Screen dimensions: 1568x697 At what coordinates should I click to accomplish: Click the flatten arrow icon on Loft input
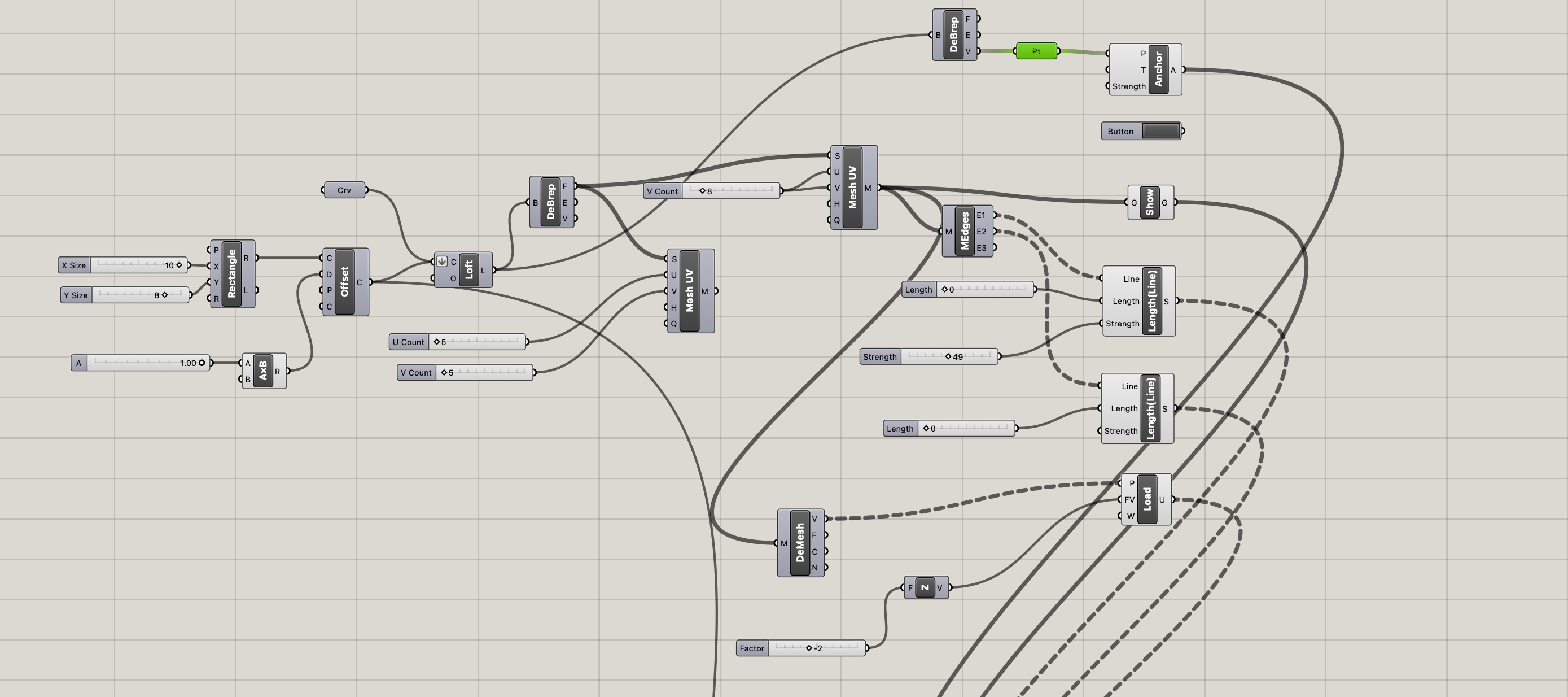[x=442, y=262]
